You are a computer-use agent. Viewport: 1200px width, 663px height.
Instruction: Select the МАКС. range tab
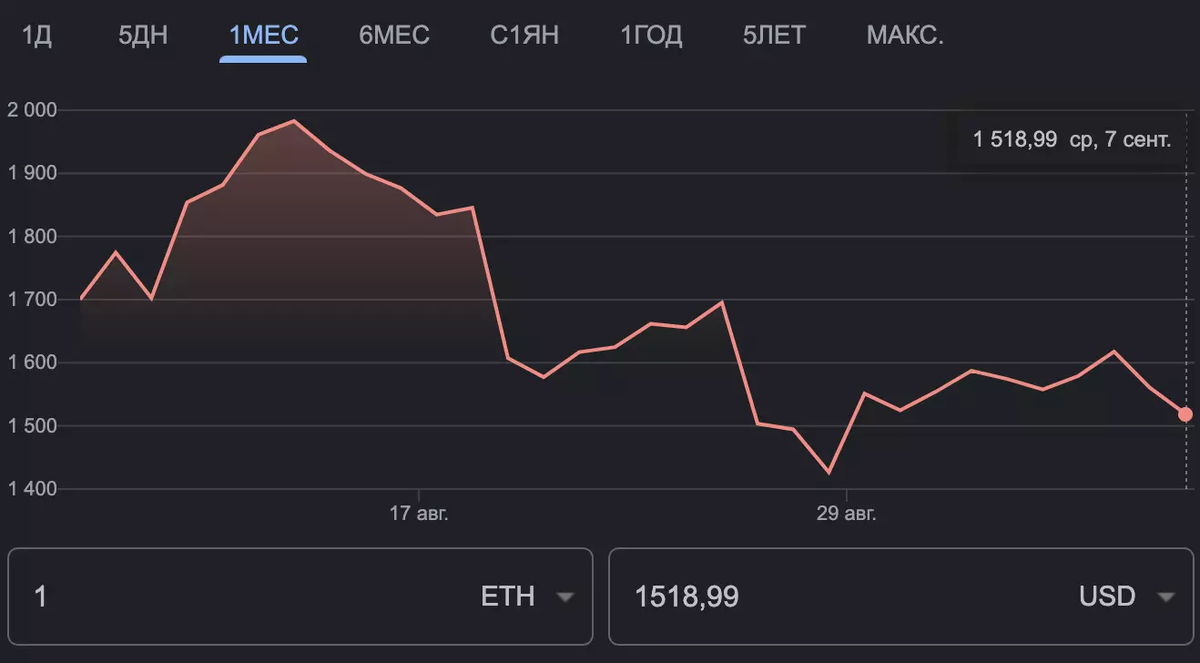(x=905, y=36)
